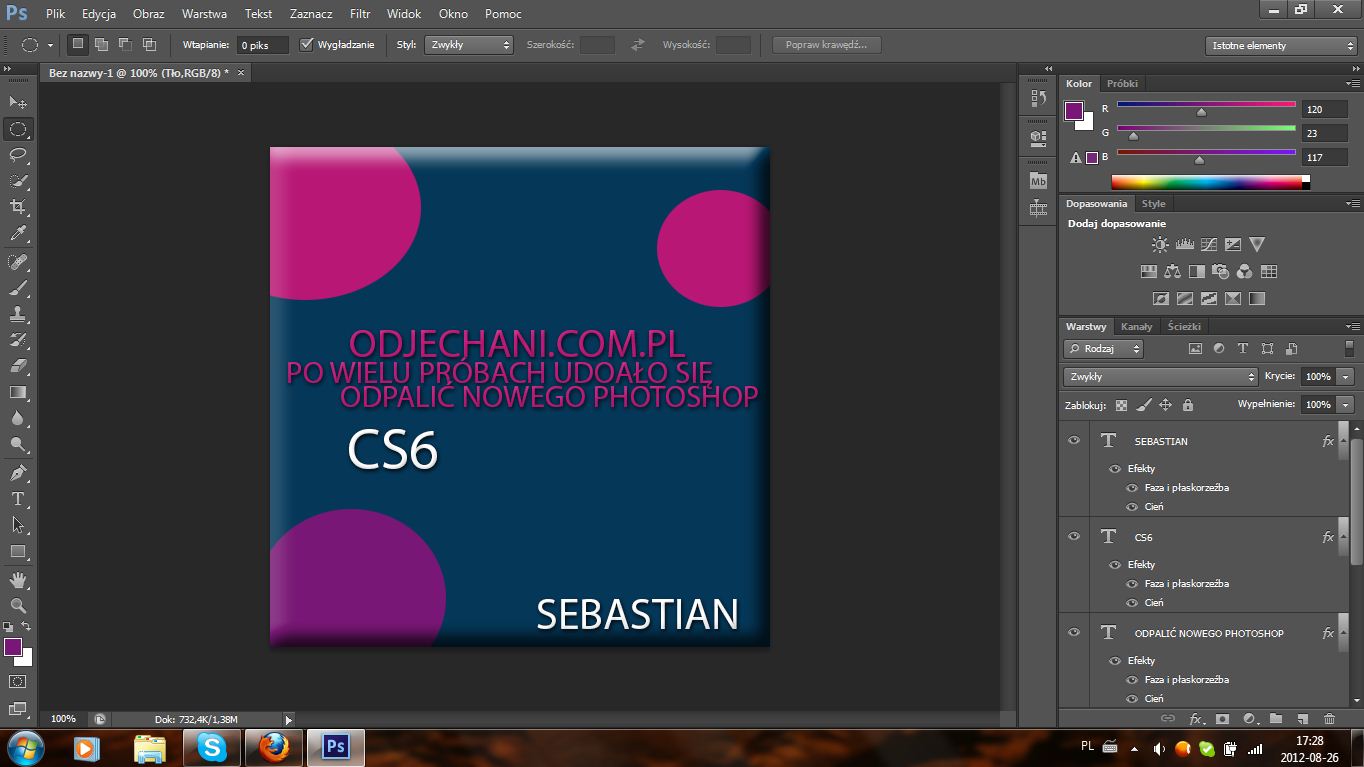Hide Faza i płaskorzeźba on SEBASTIAN layer

coord(1132,487)
